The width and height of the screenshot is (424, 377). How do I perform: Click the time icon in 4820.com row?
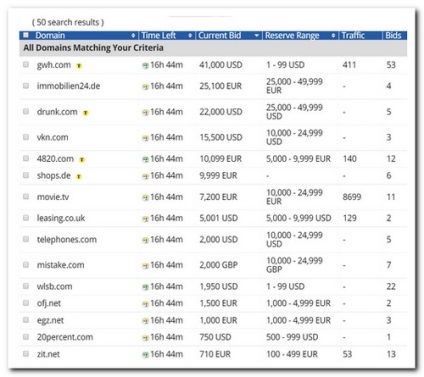tap(145, 160)
